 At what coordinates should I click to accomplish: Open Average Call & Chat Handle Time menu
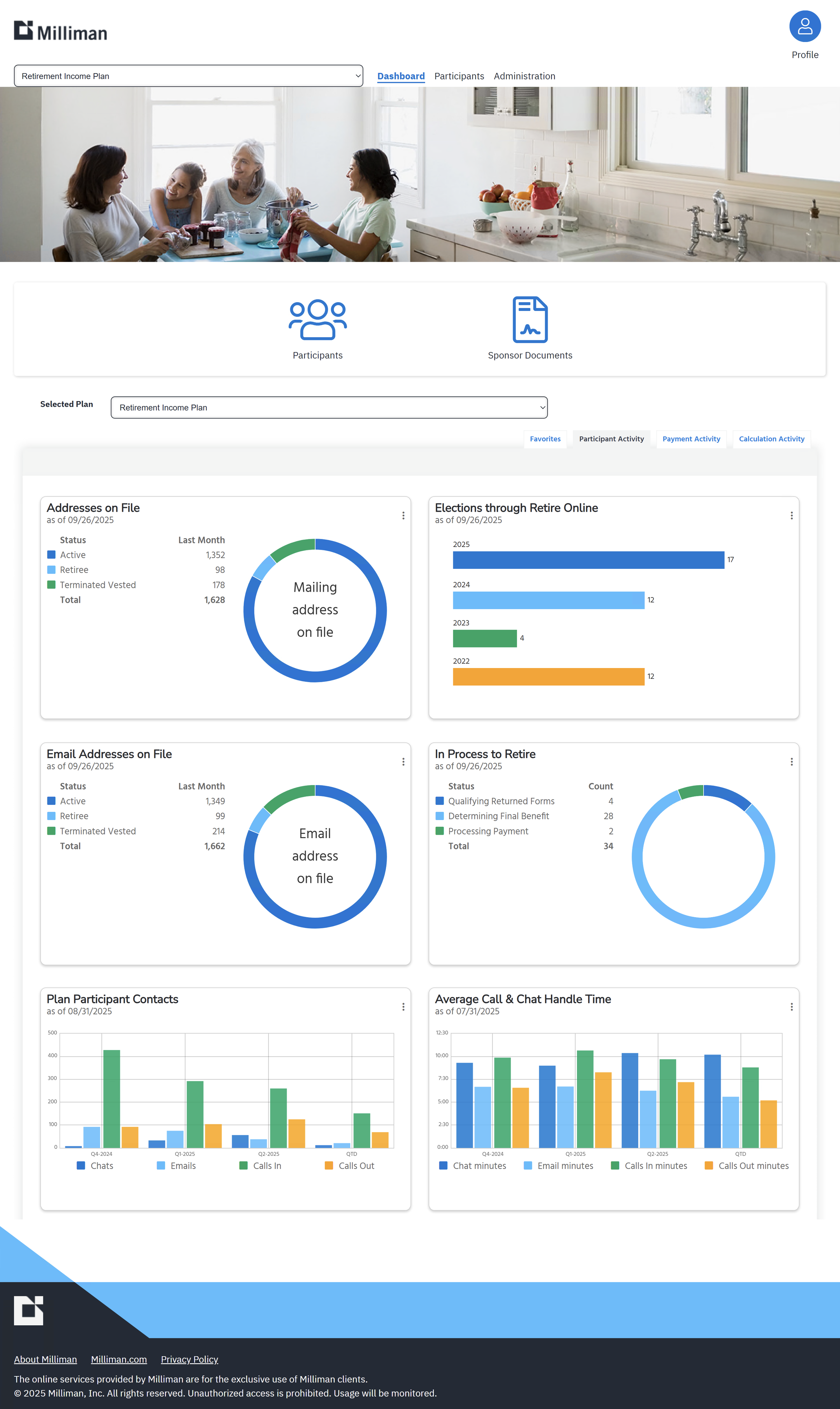coord(791,1007)
